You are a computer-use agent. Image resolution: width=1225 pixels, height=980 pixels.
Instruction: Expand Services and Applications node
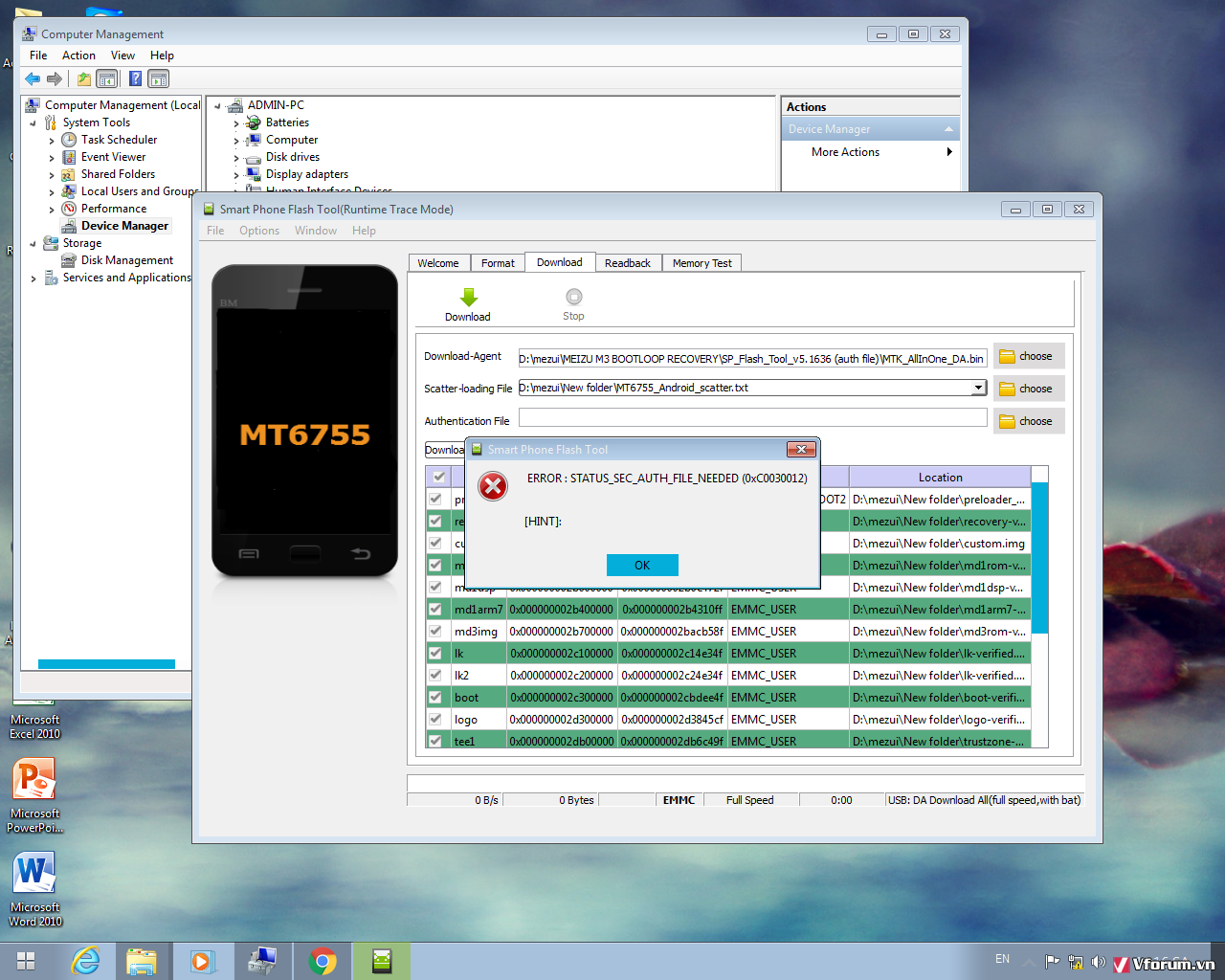coord(33,278)
